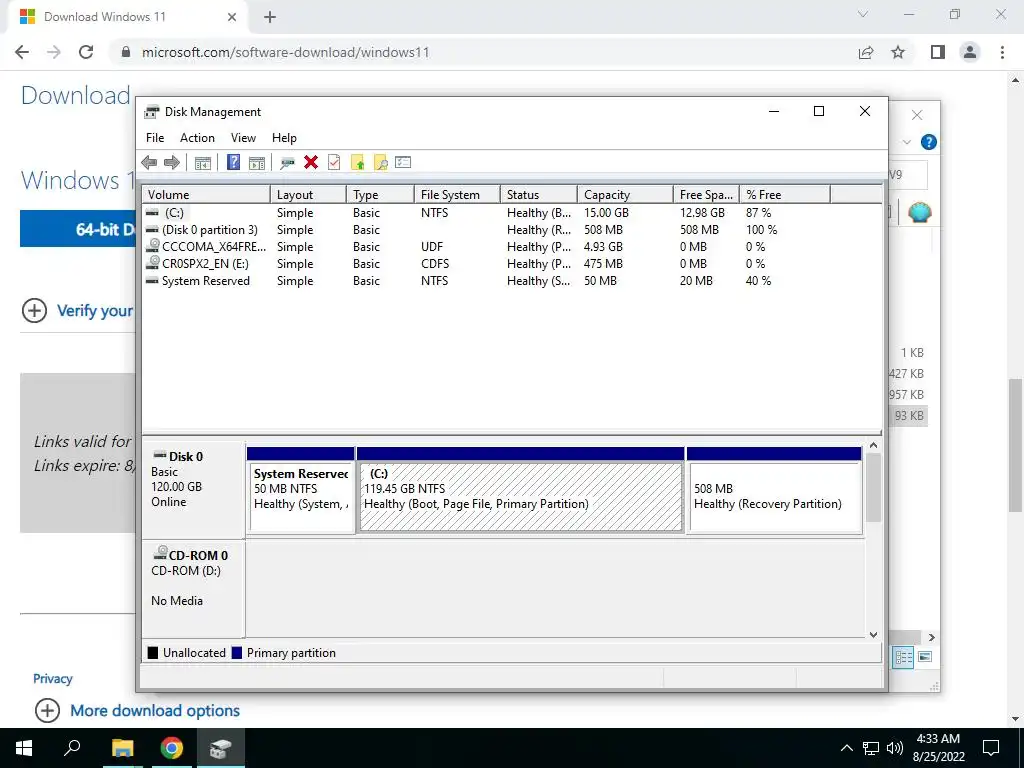Open a new Chrome tab
Image resolution: width=1024 pixels, height=768 pixels.
click(x=270, y=17)
